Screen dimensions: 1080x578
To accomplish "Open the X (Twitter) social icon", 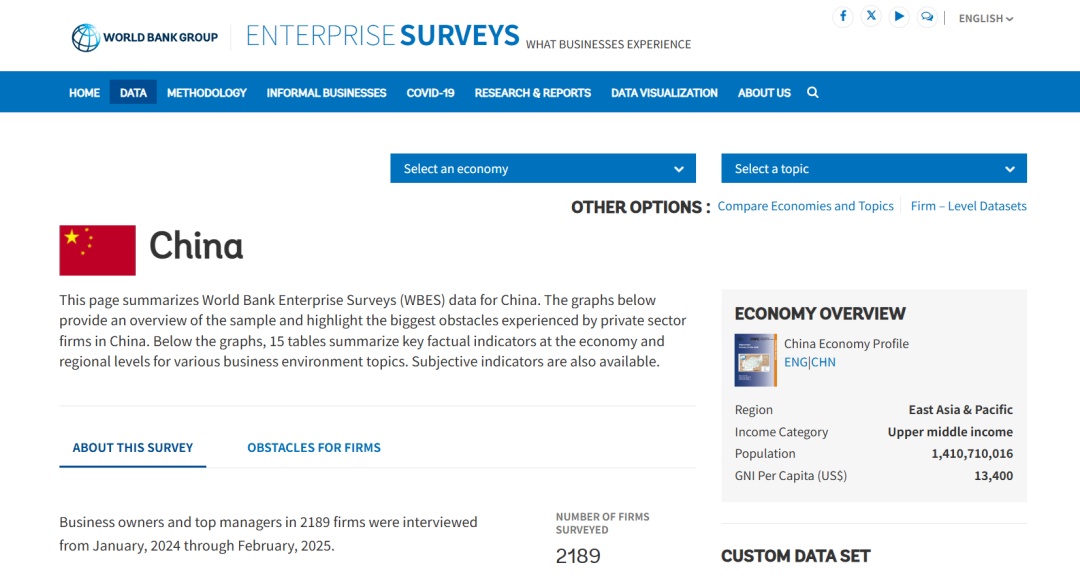I will pos(871,16).
